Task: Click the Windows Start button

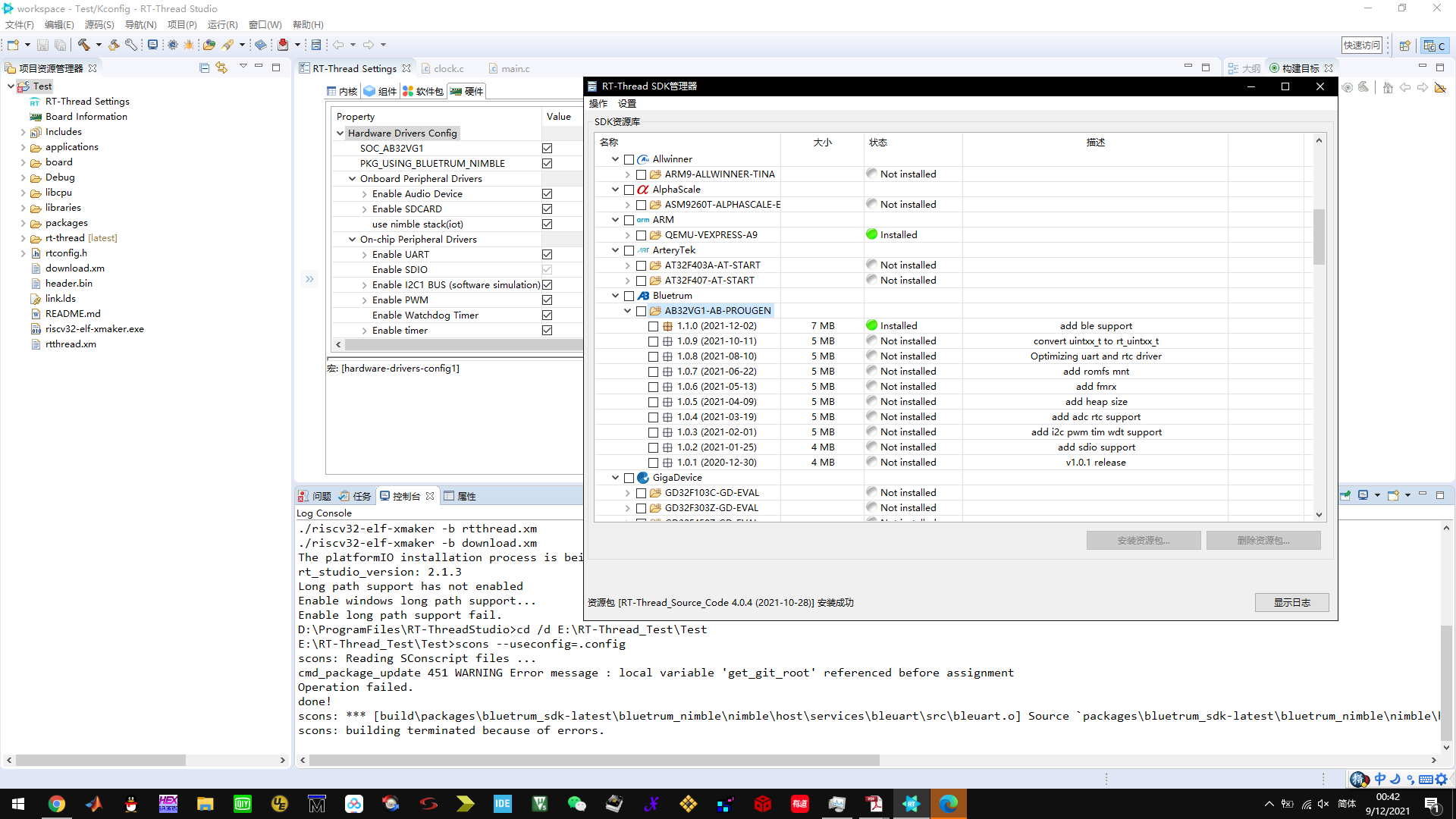Action: pos(18,804)
